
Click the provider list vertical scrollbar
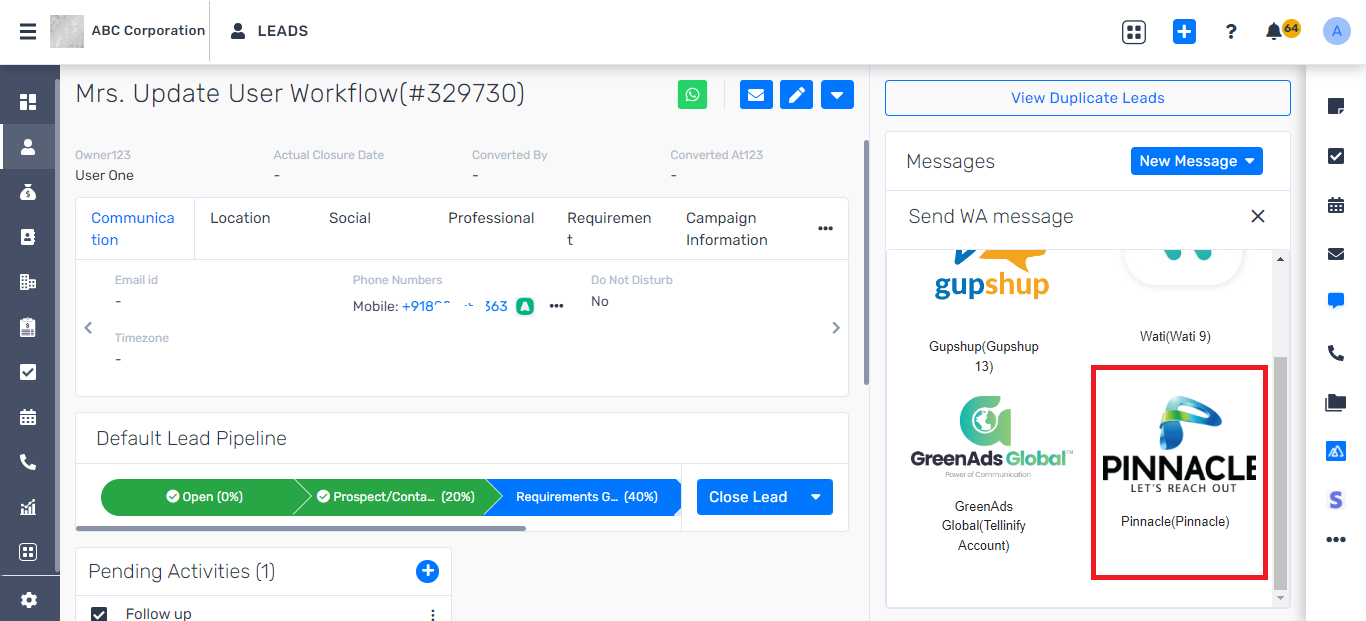[x=1280, y=472]
